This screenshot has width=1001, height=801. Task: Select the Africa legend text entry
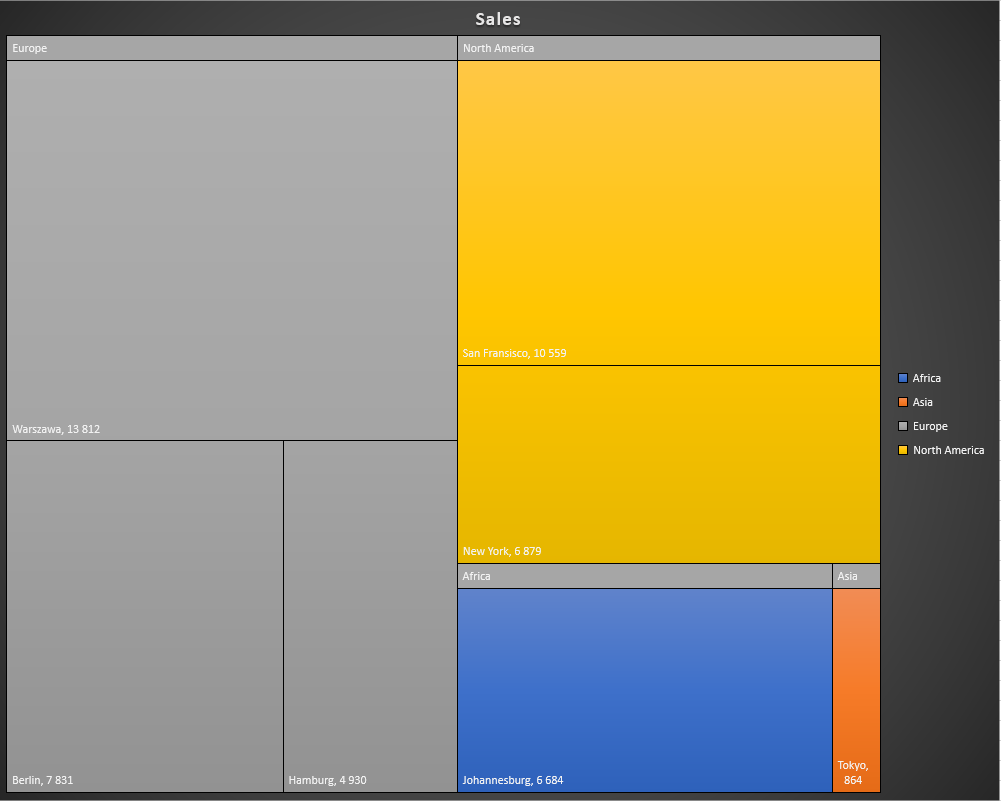tap(927, 378)
